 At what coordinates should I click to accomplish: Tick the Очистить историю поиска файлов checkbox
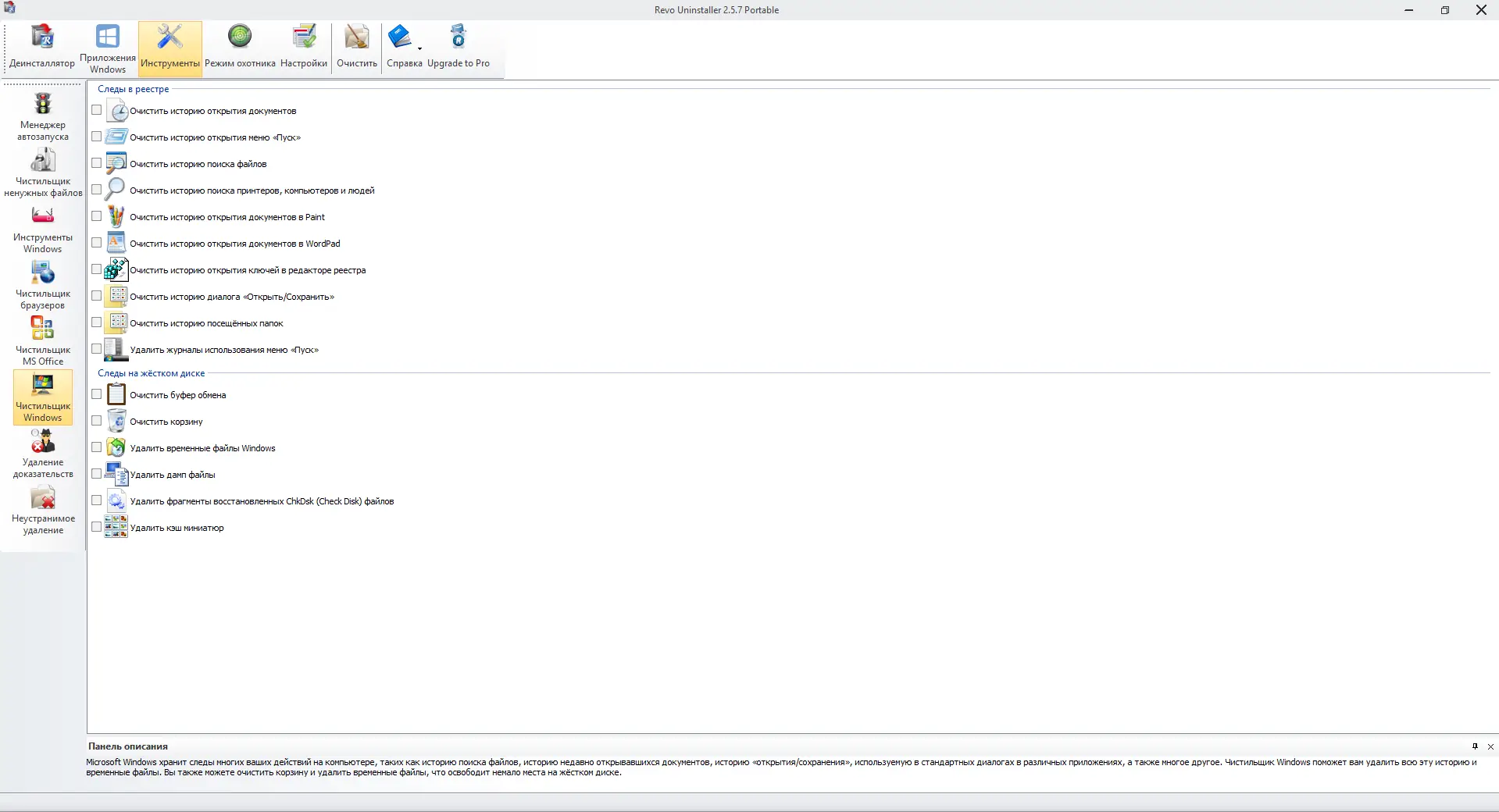coord(97,163)
